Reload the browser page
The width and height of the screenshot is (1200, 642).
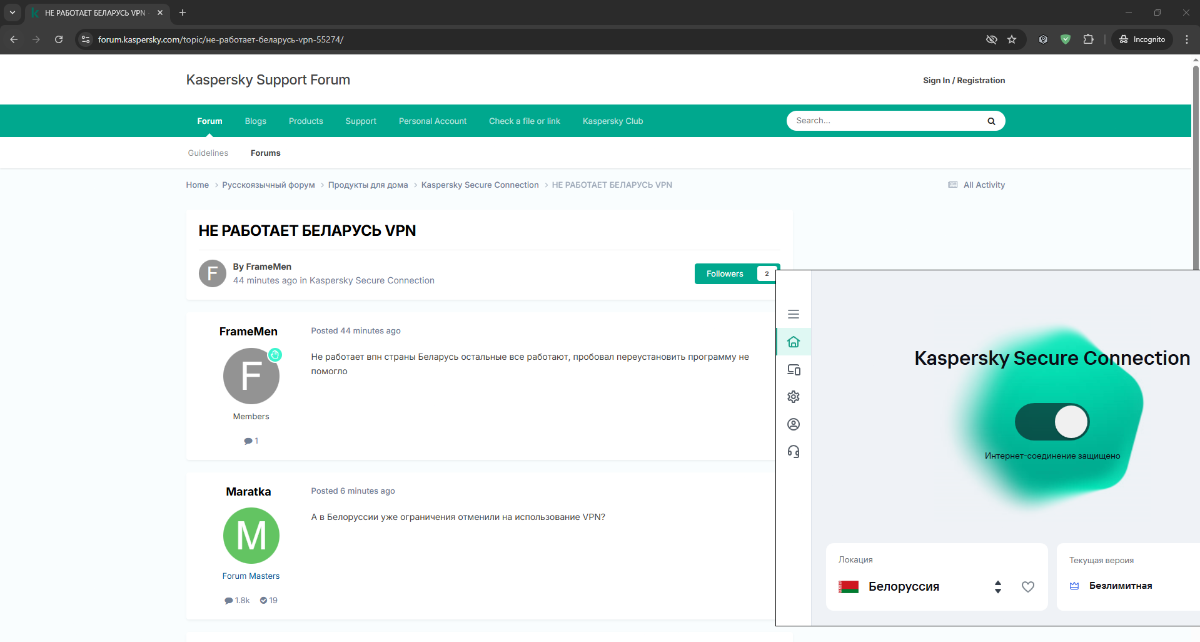(59, 39)
